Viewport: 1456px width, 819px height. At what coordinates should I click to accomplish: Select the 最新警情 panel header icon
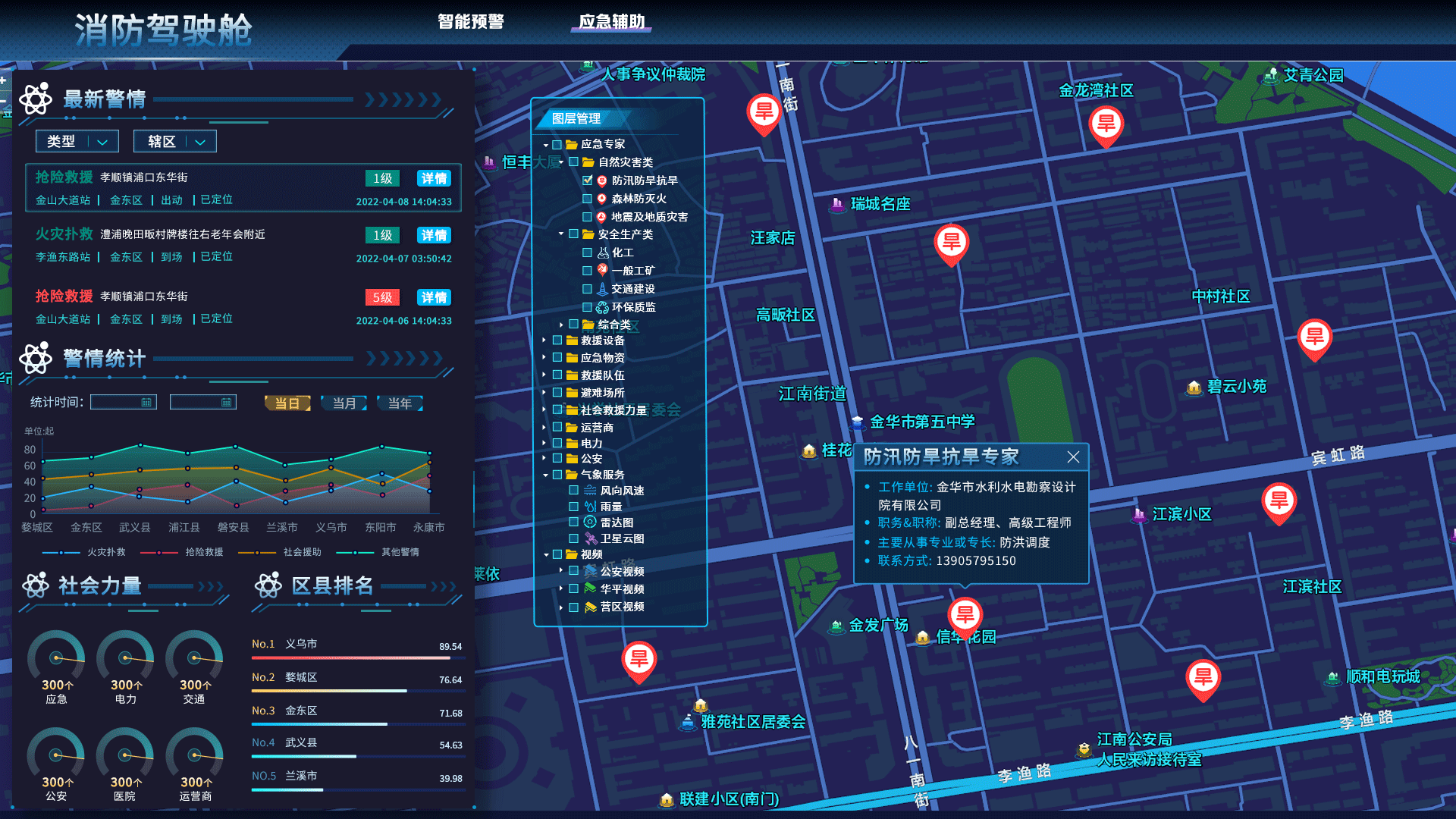[x=36, y=99]
